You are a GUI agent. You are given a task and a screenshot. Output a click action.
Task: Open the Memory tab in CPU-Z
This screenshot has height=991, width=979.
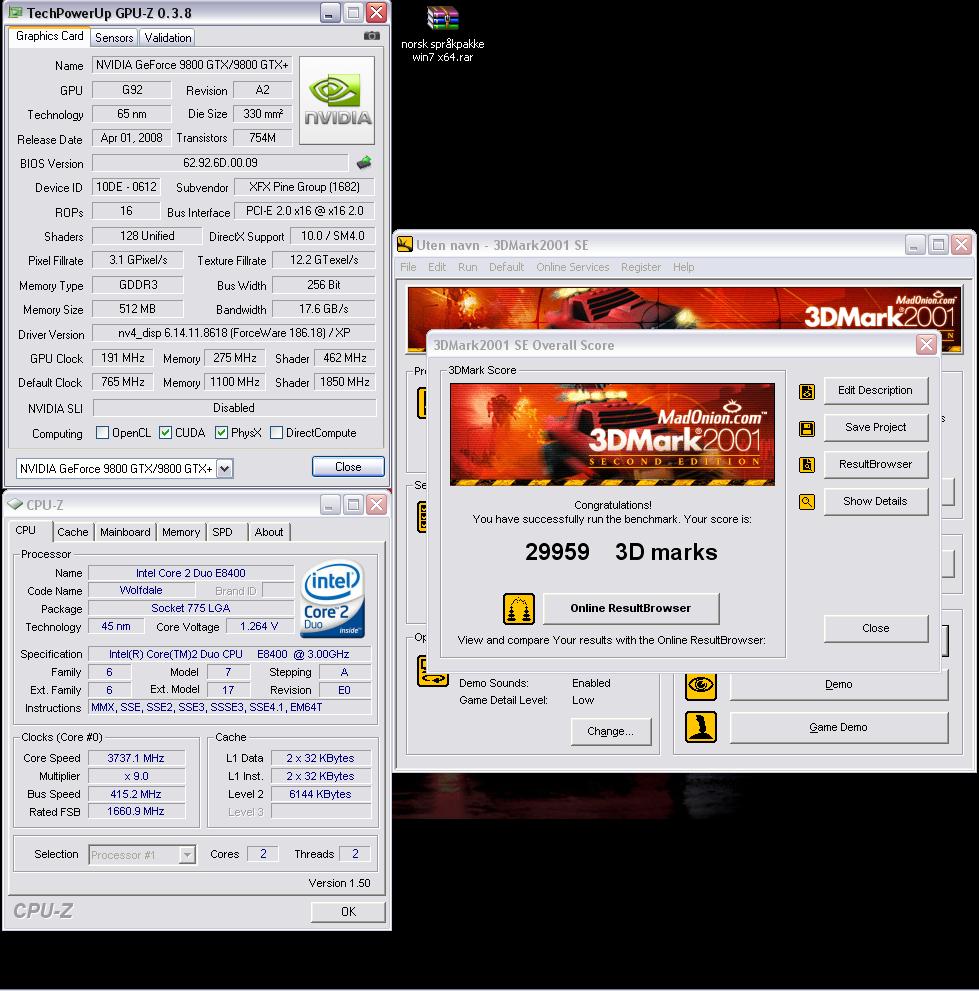[181, 532]
